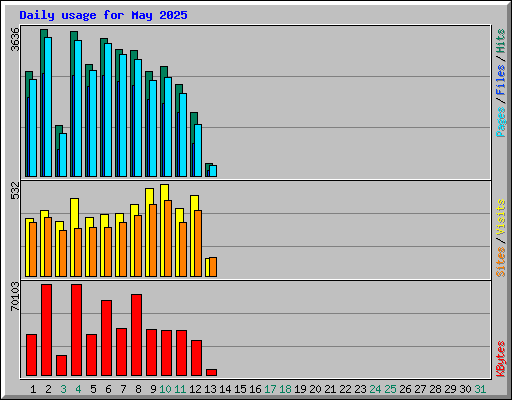Click the 532 visits axis value
The height and width of the screenshot is (400, 512).
pyautogui.click(x=15, y=190)
